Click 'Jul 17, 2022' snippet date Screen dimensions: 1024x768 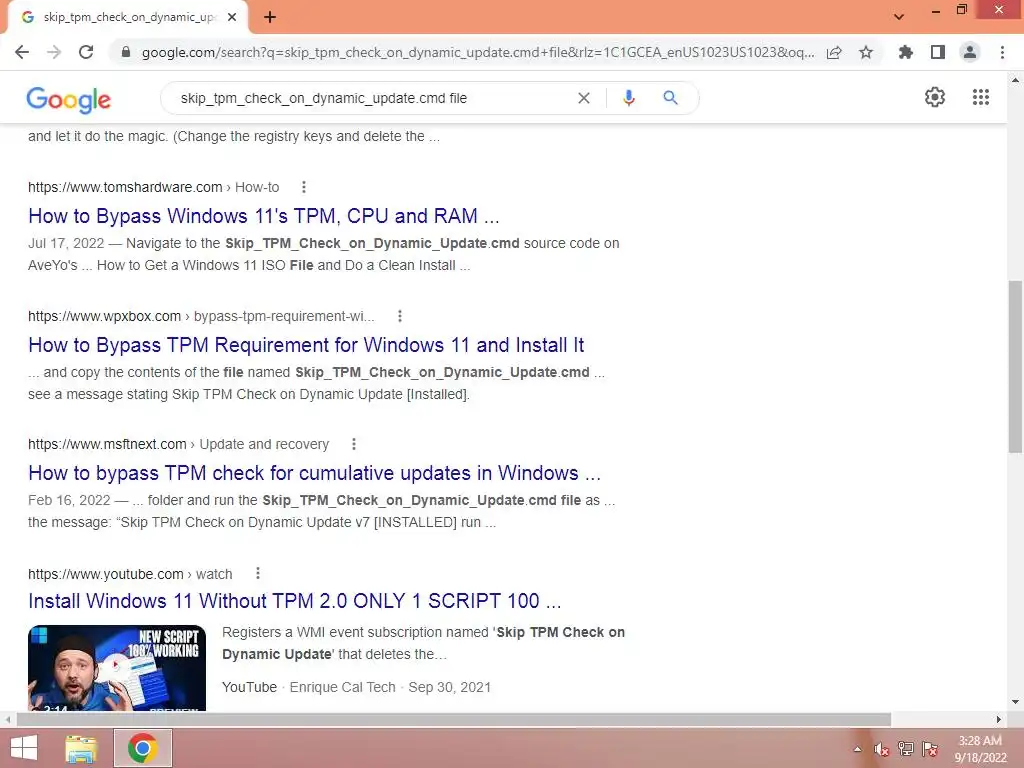(x=66, y=244)
